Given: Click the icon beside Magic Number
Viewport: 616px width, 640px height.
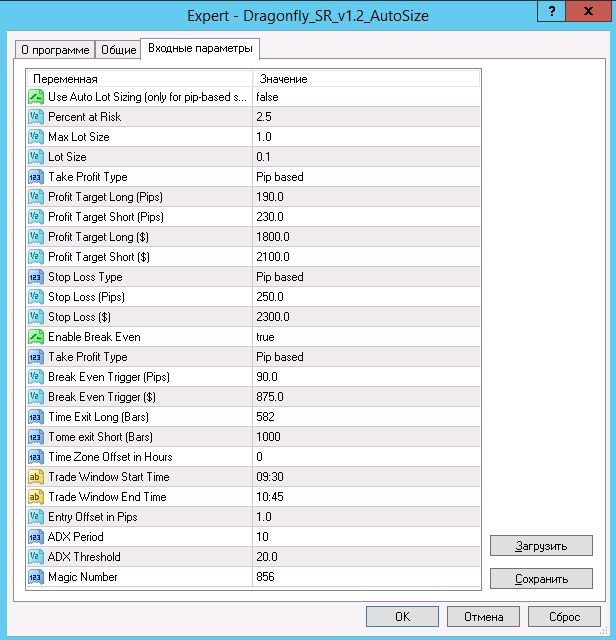Looking at the screenshot, I should pos(36,577).
